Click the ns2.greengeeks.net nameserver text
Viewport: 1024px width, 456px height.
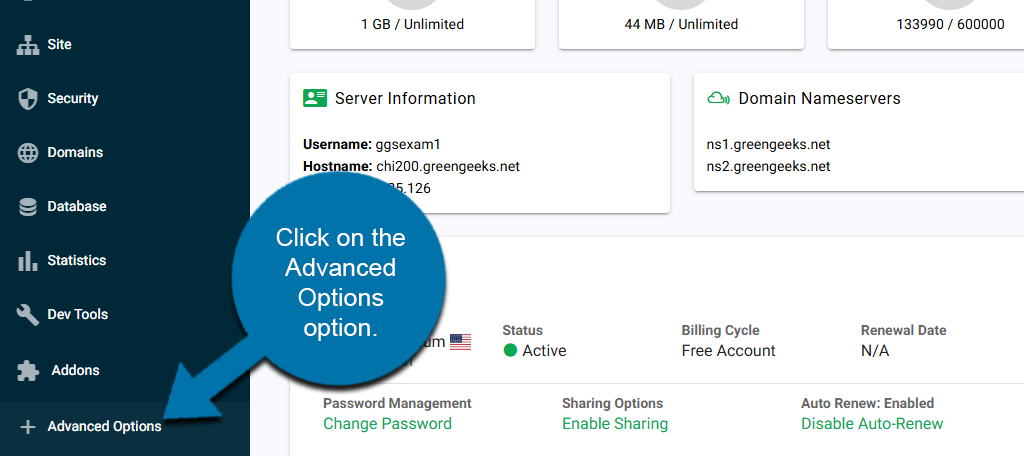click(768, 166)
